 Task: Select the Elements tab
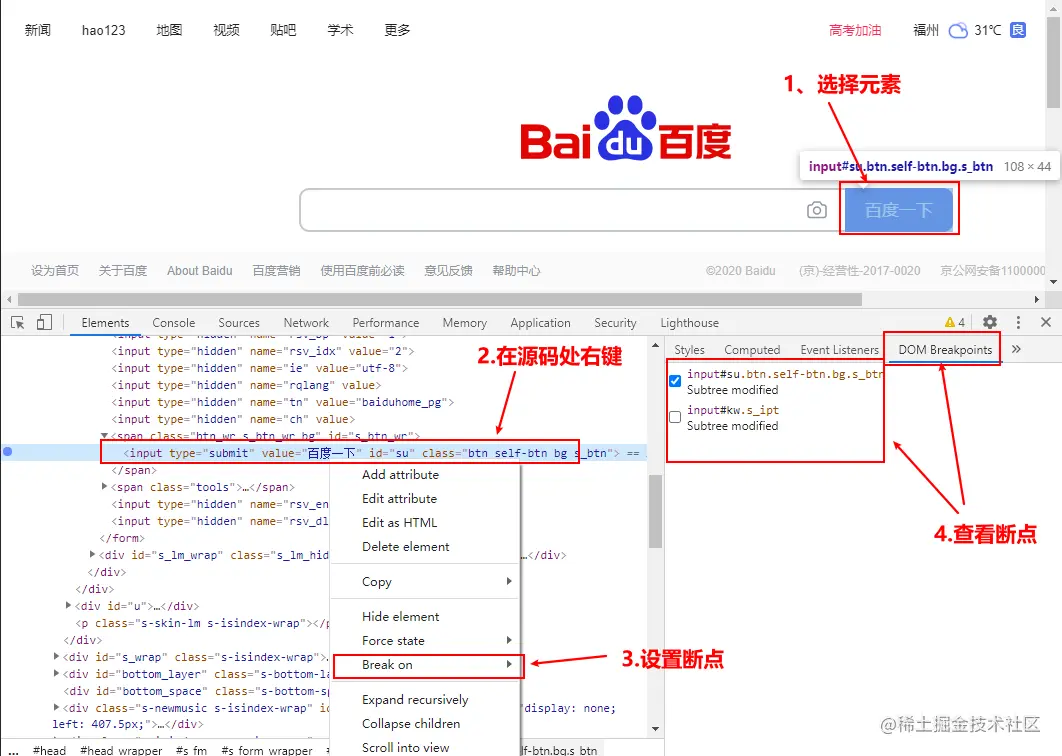105,323
